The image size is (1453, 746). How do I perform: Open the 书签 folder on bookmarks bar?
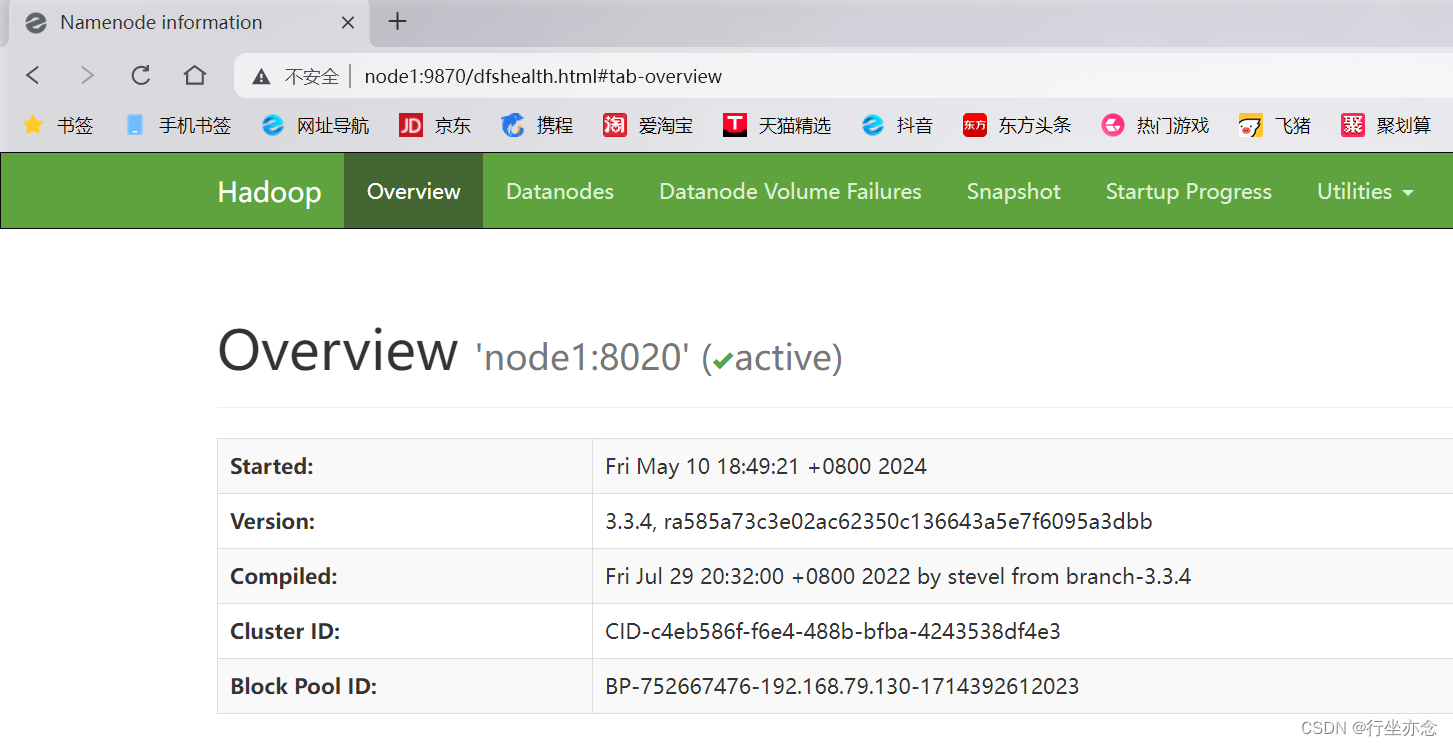[x=58, y=124]
